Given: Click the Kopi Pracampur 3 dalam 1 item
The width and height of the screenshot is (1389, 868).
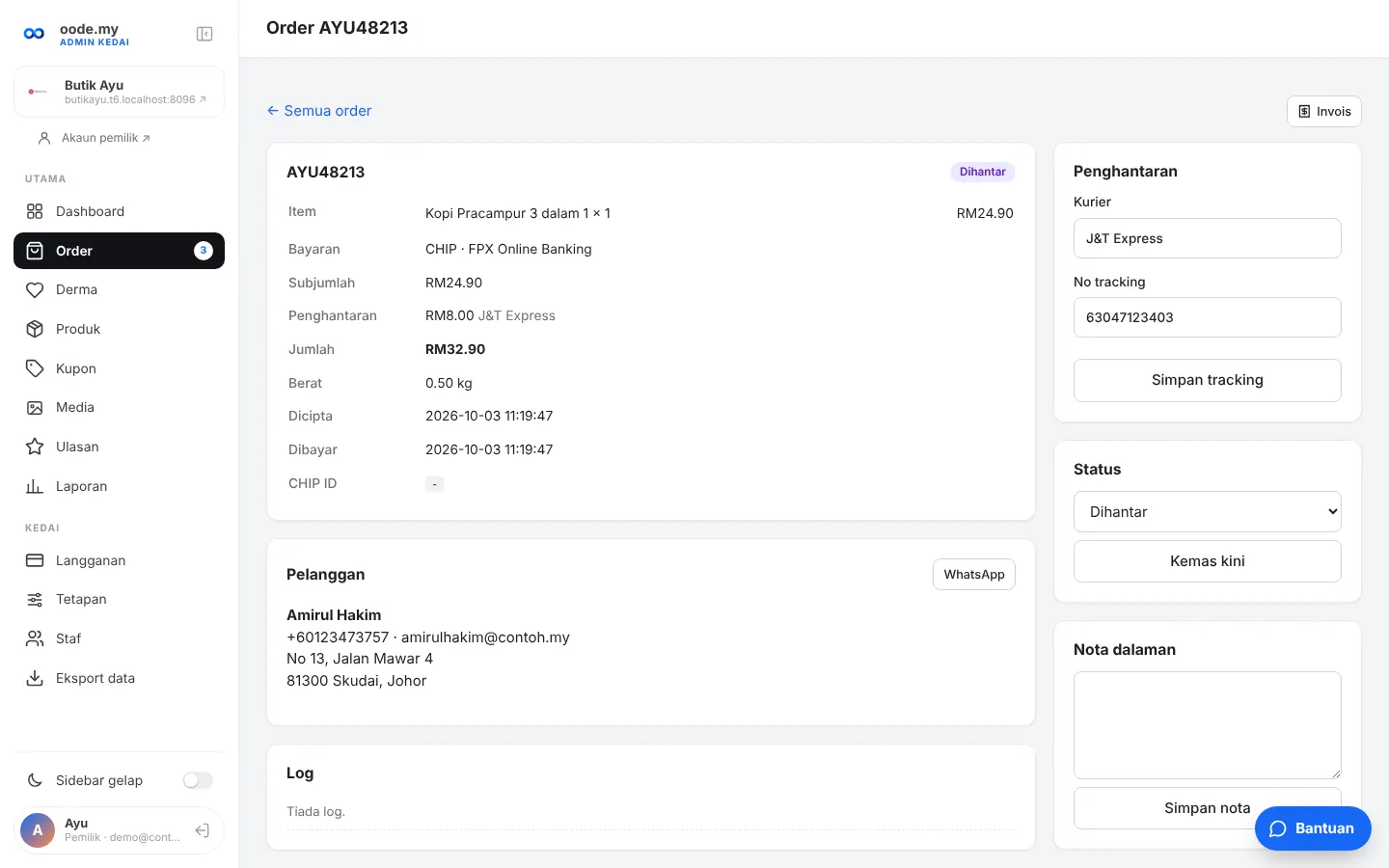Looking at the screenshot, I should [x=518, y=213].
